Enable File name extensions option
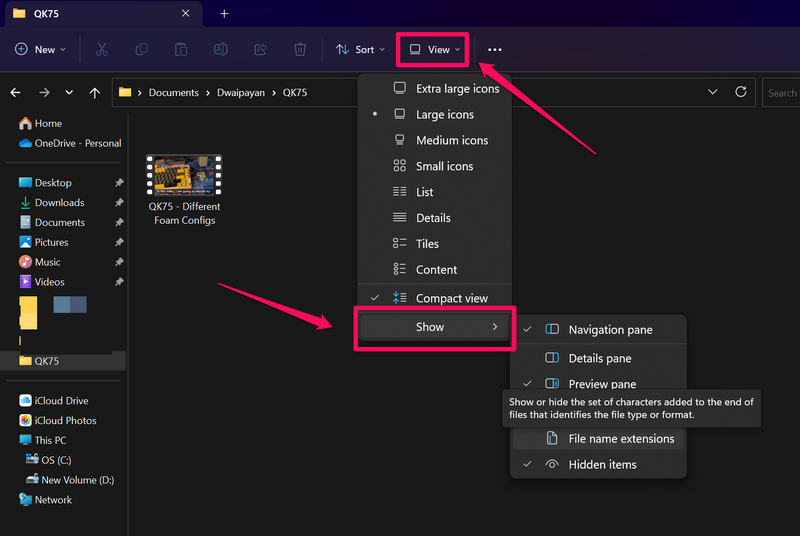This screenshot has height=536, width=800. click(620, 438)
